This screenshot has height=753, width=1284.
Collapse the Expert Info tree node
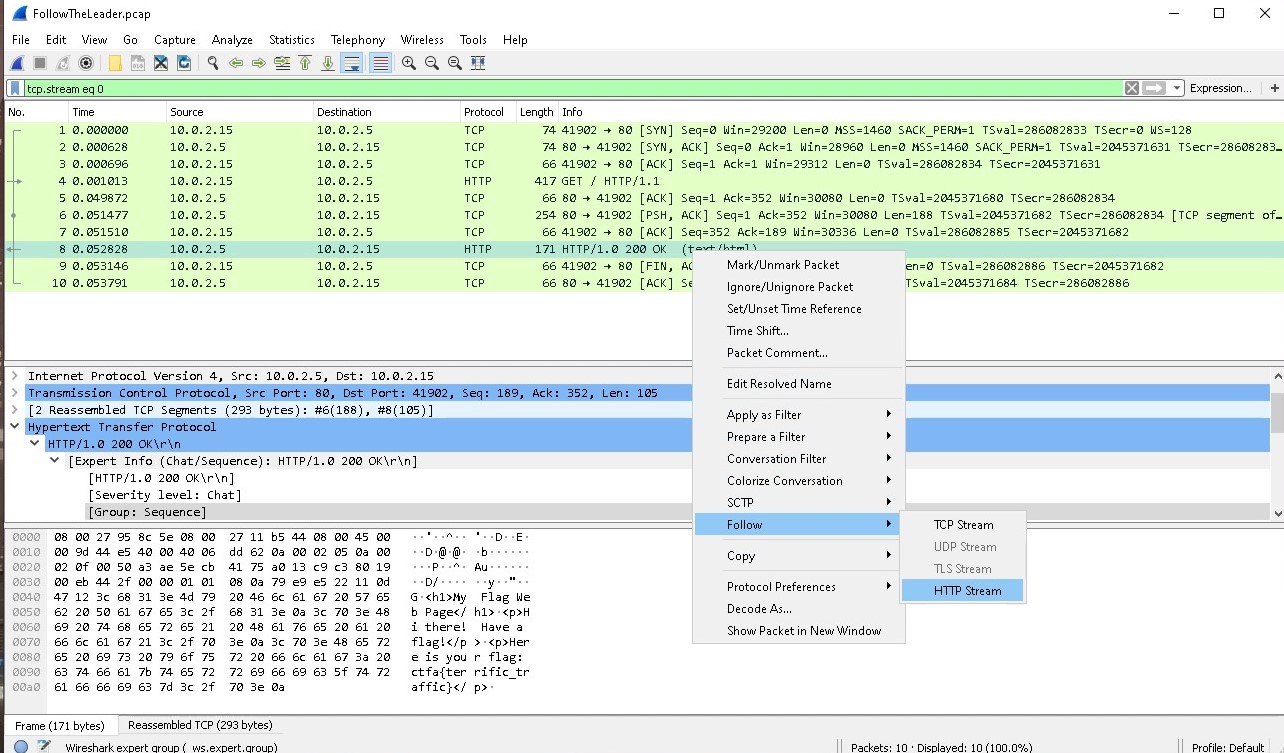click(55, 461)
